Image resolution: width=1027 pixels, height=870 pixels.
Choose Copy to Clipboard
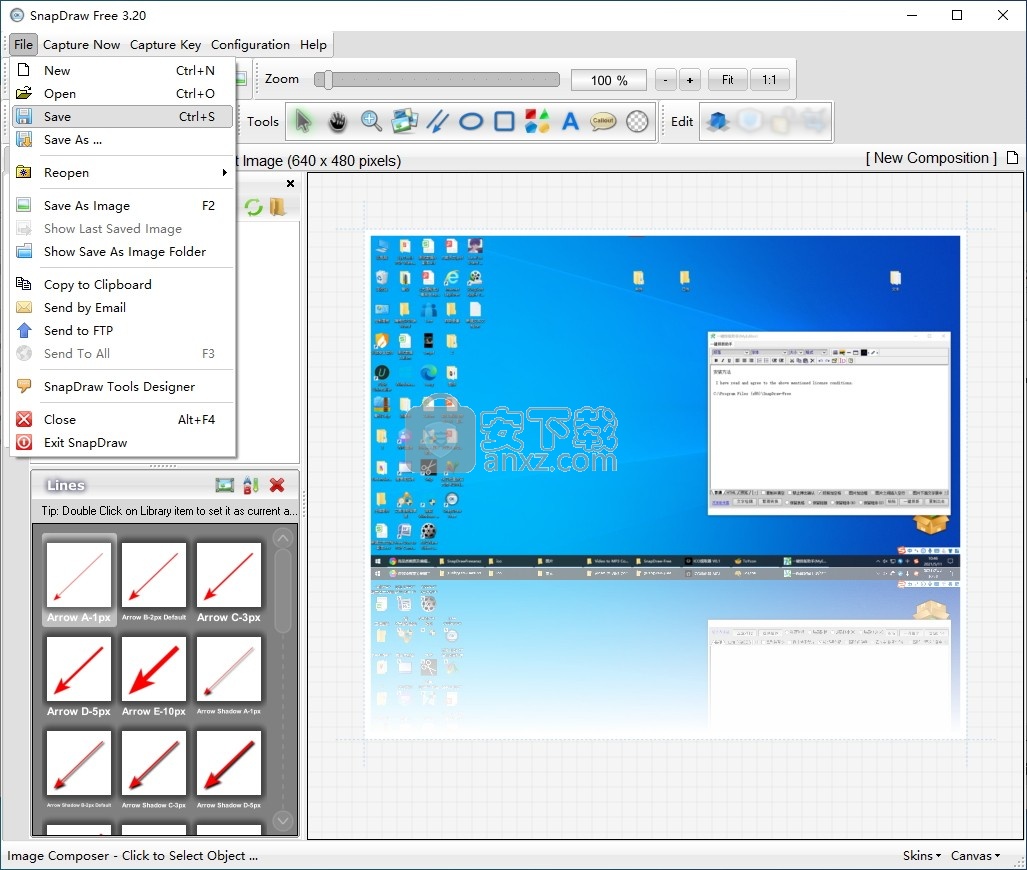(122, 284)
